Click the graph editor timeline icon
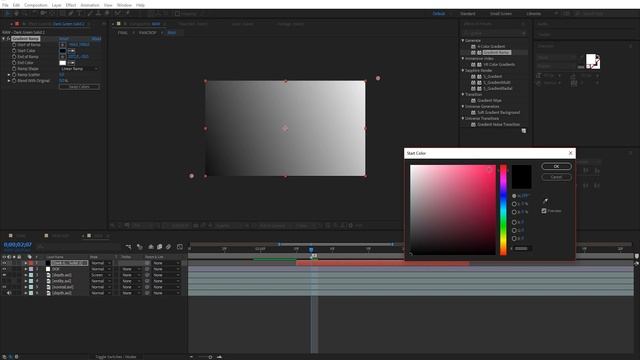 180,247
